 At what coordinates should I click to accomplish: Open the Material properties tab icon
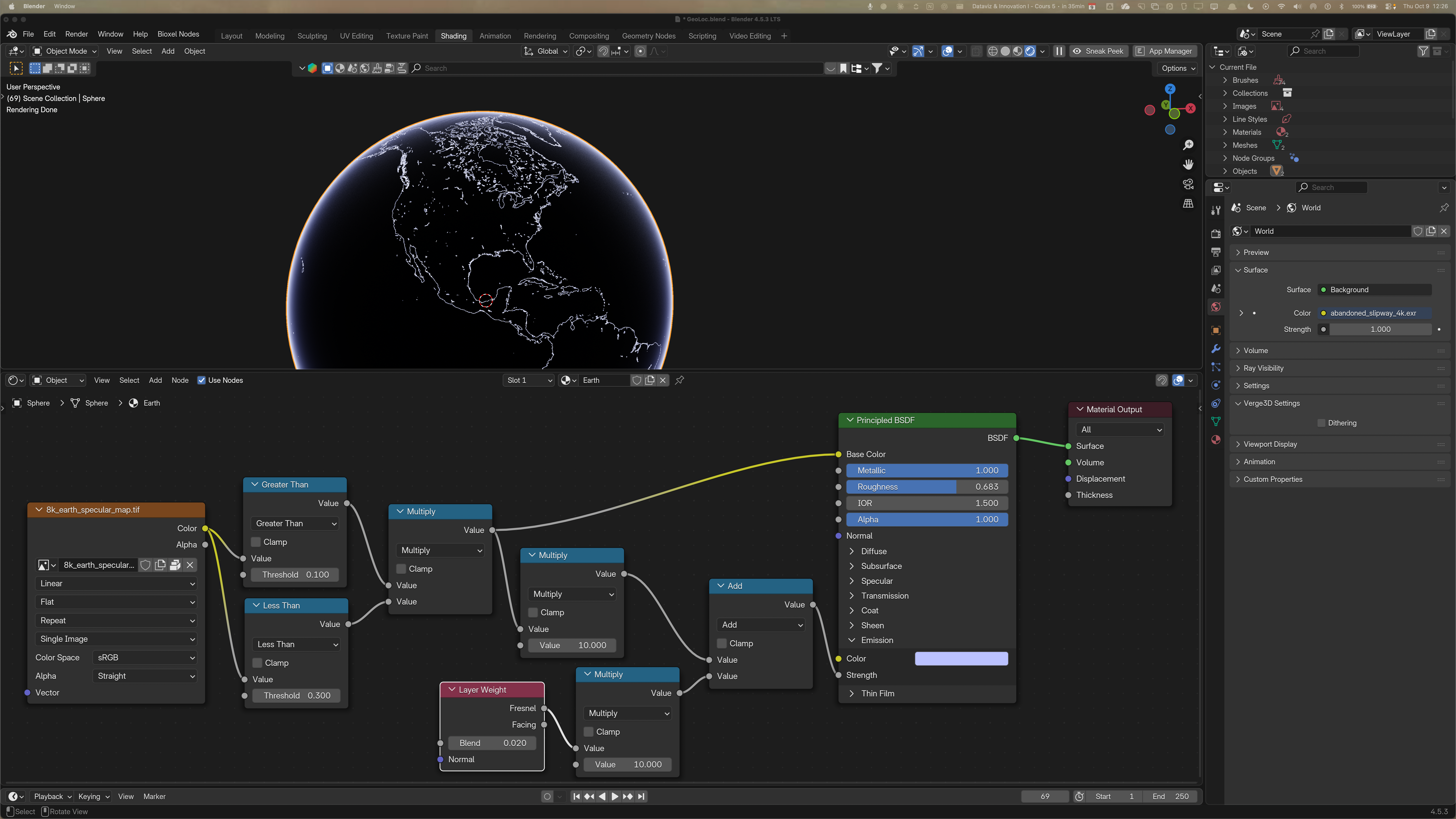tap(1216, 440)
